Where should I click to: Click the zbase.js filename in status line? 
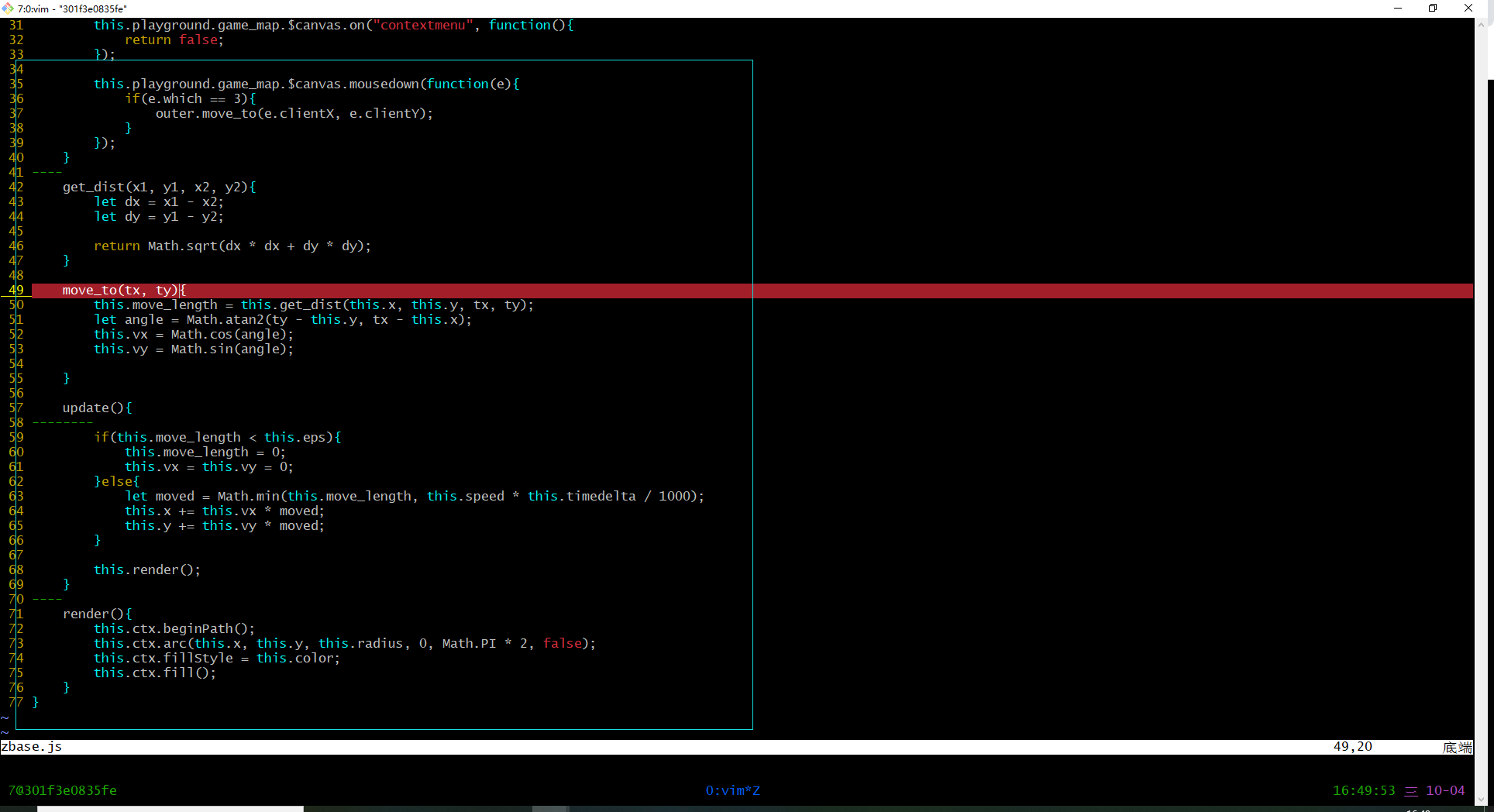(32, 747)
